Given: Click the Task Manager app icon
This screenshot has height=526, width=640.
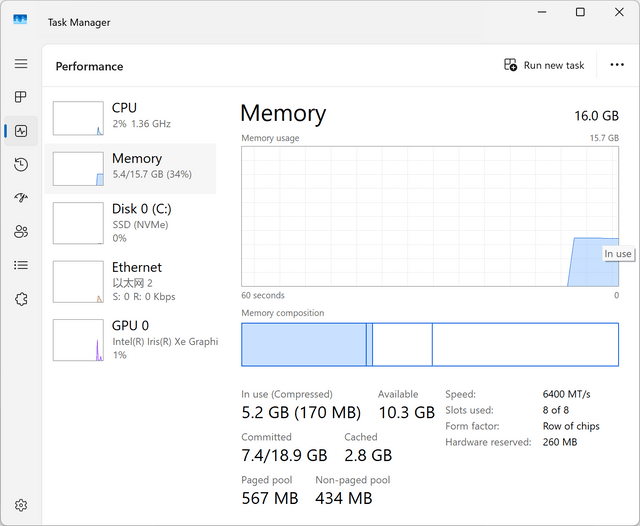Looking at the screenshot, I should point(20,20).
